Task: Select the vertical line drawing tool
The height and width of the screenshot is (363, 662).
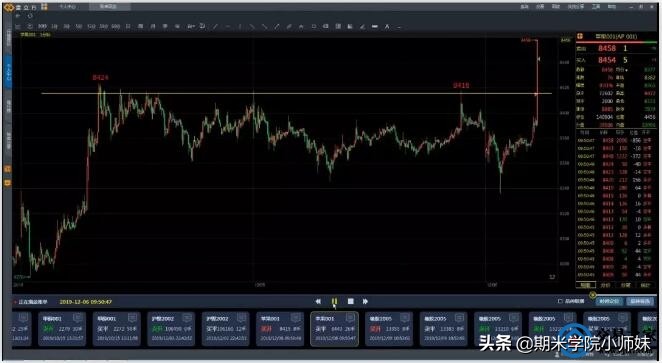Action: pos(240,26)
